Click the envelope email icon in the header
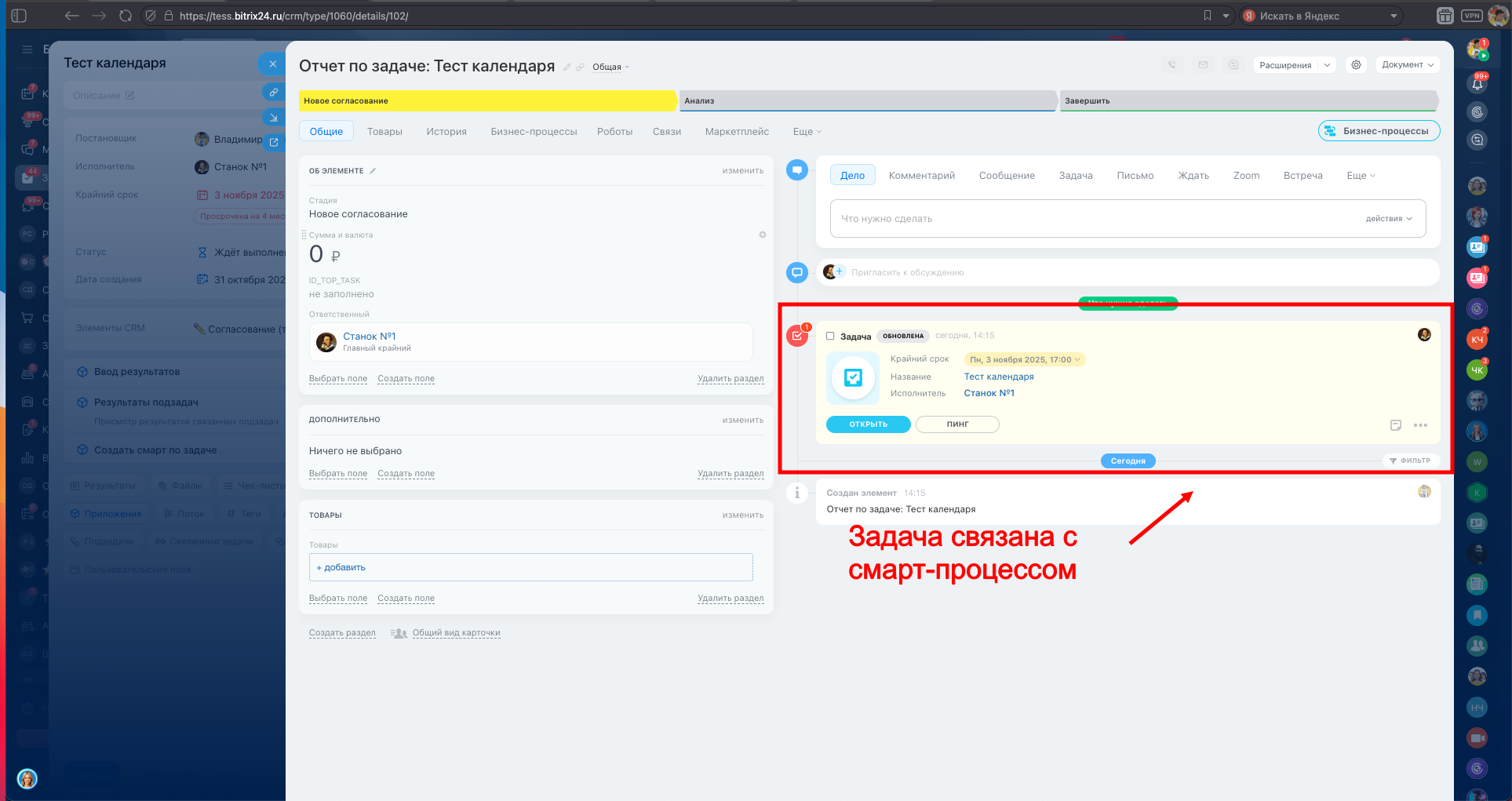 1203,65
